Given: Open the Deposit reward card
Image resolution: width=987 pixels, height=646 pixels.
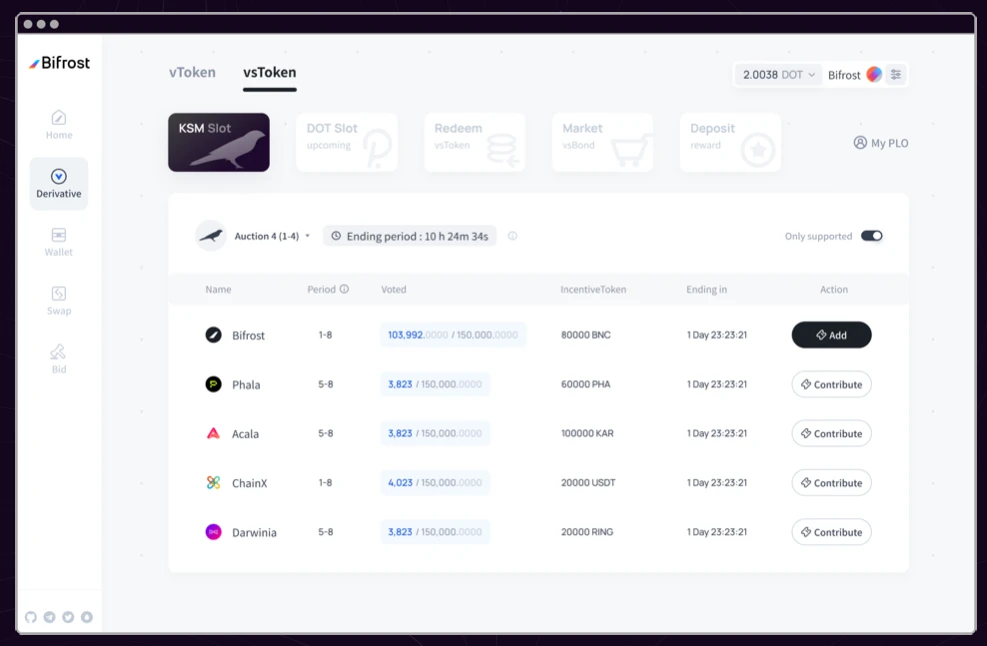Looking at the screenshot, I should click(730, 142).
